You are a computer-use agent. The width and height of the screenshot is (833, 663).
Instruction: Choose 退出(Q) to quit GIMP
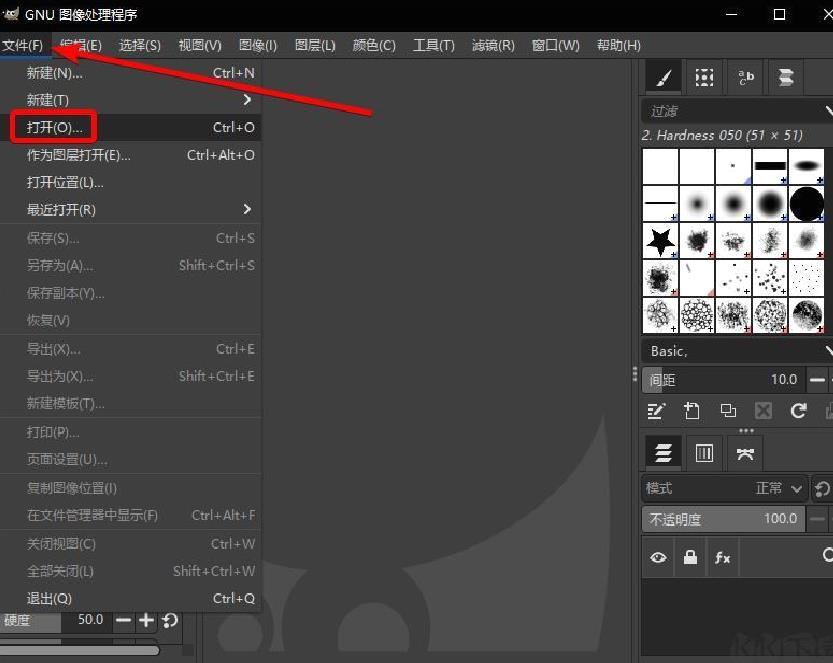(130, 598)
